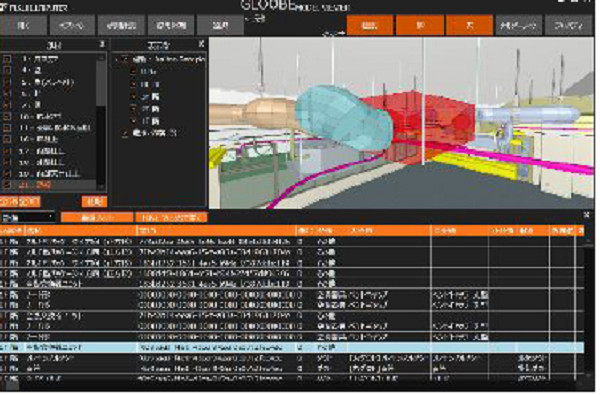Toggle the first orange button in top toolbar
Image resolution: width=600 pixels, height=395 pixels.
click(370, 26)
